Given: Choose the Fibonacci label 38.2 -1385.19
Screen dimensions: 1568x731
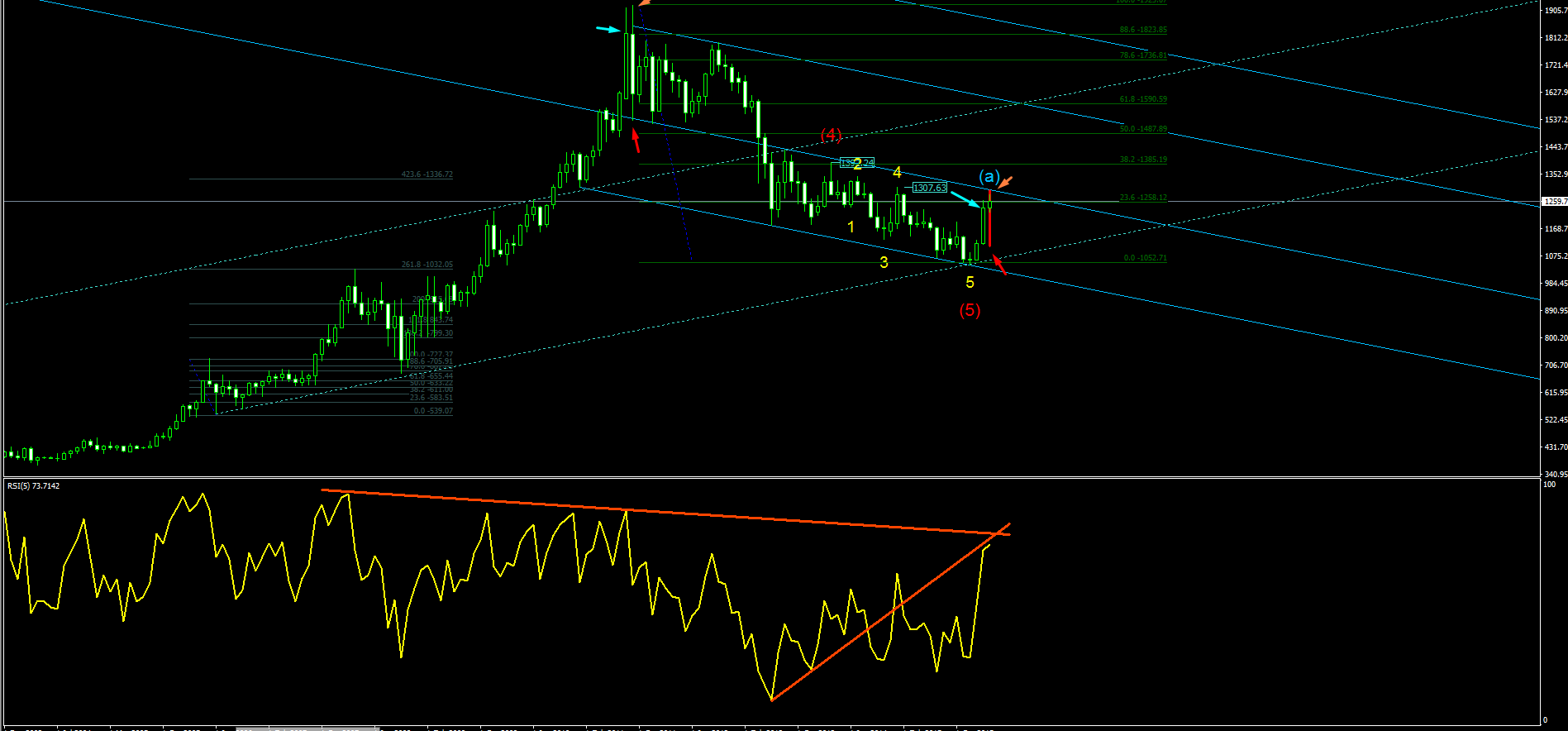Looking at the screenshot, I should coord(1143,160).
